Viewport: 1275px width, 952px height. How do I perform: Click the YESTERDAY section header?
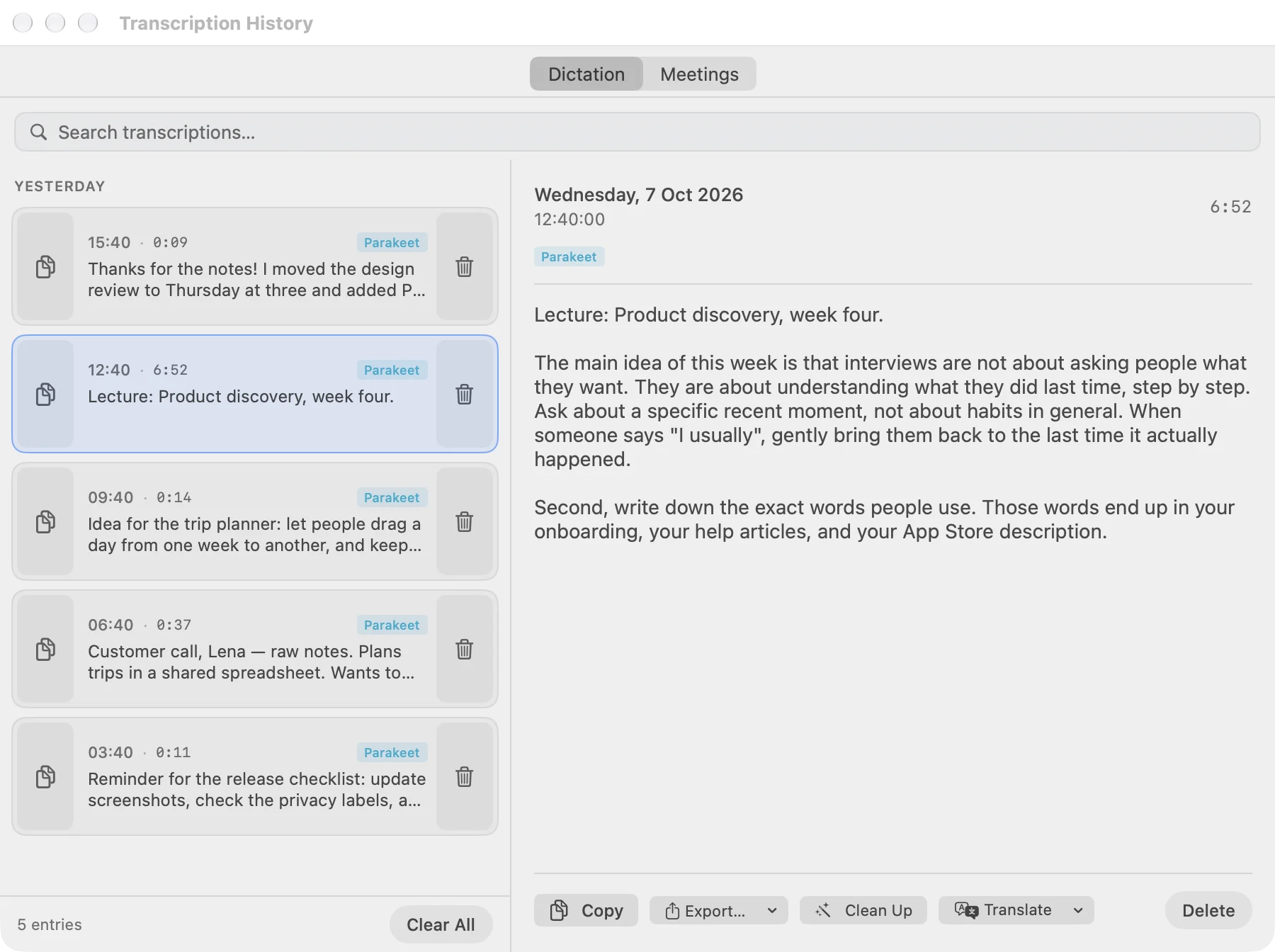click(x=59, y=186)
